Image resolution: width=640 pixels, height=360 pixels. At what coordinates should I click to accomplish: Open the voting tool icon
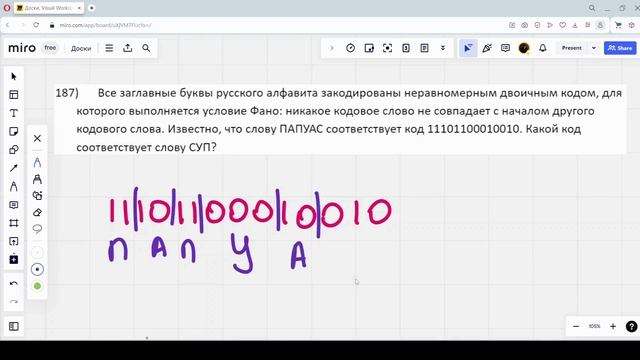369,48
